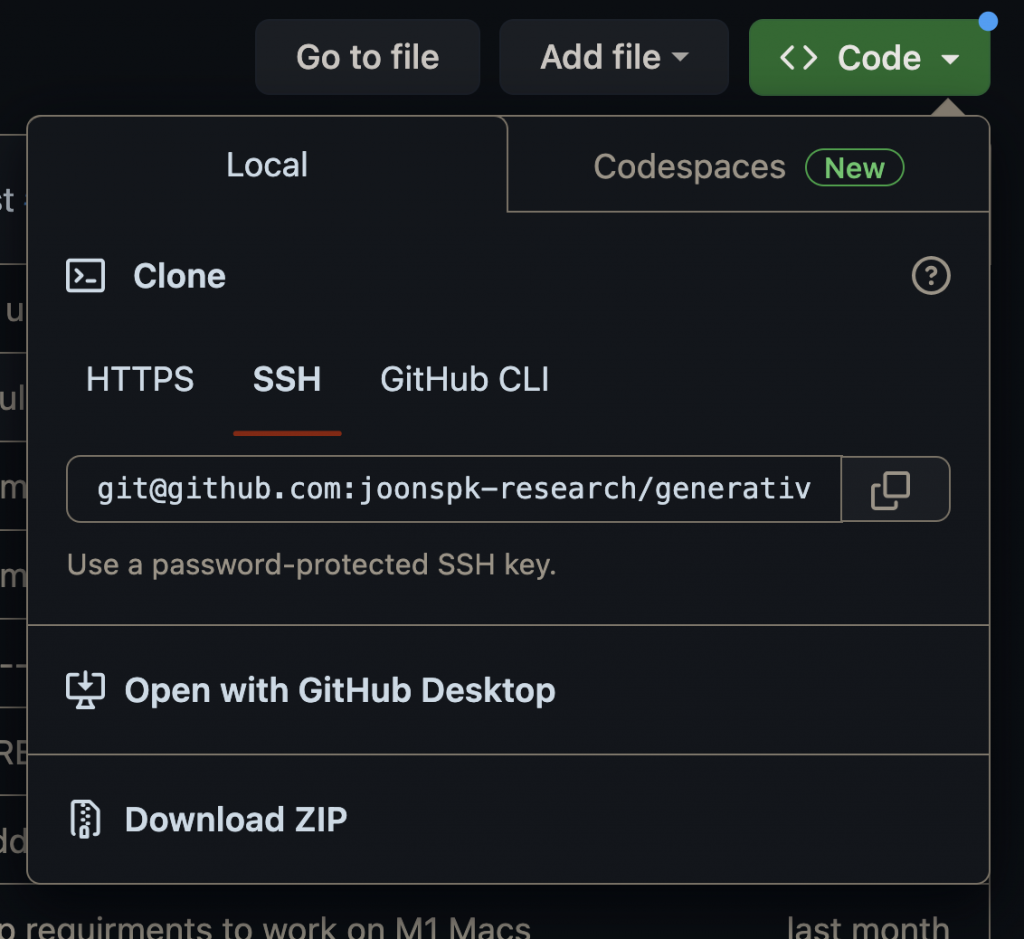
Task: Switch to GitHub CLI clone method
Action: pos(464,380)
